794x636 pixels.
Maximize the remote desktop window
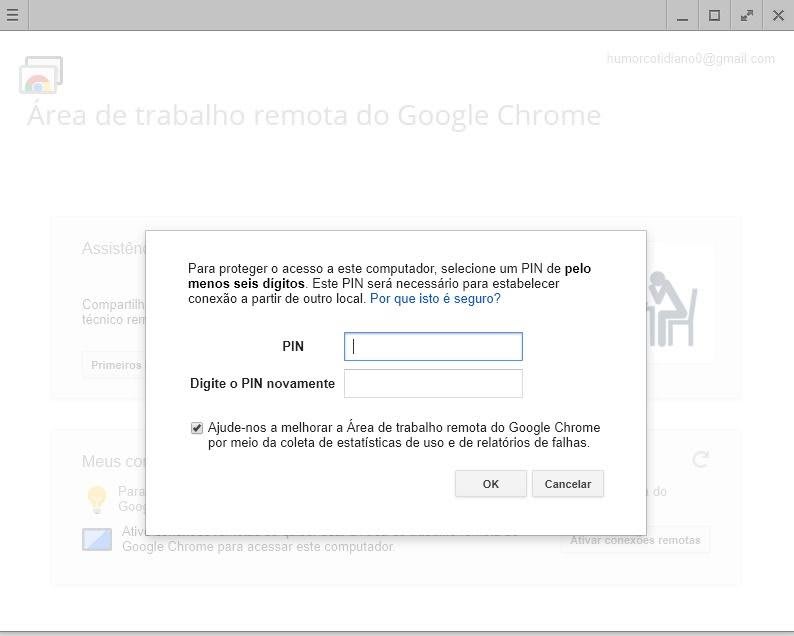click(714, 15)
